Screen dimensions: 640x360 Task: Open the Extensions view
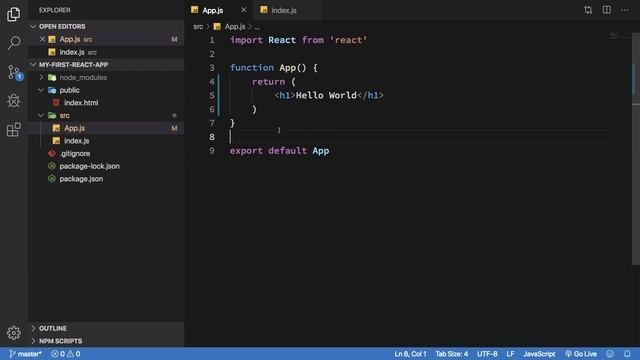coord(13,129)
